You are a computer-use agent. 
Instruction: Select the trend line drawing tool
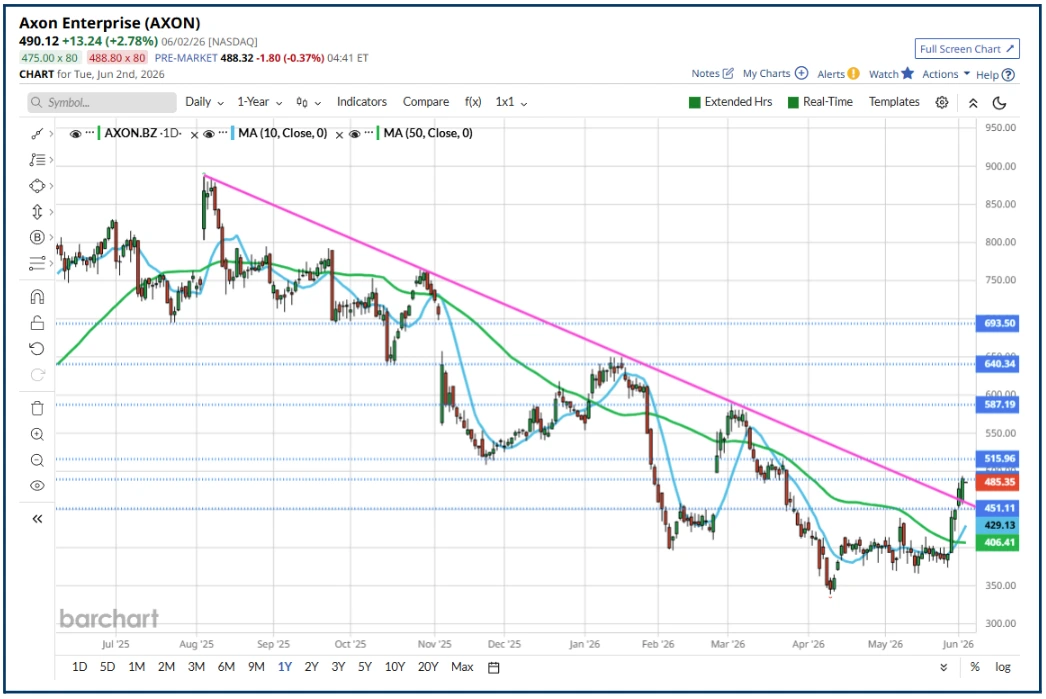37,134
